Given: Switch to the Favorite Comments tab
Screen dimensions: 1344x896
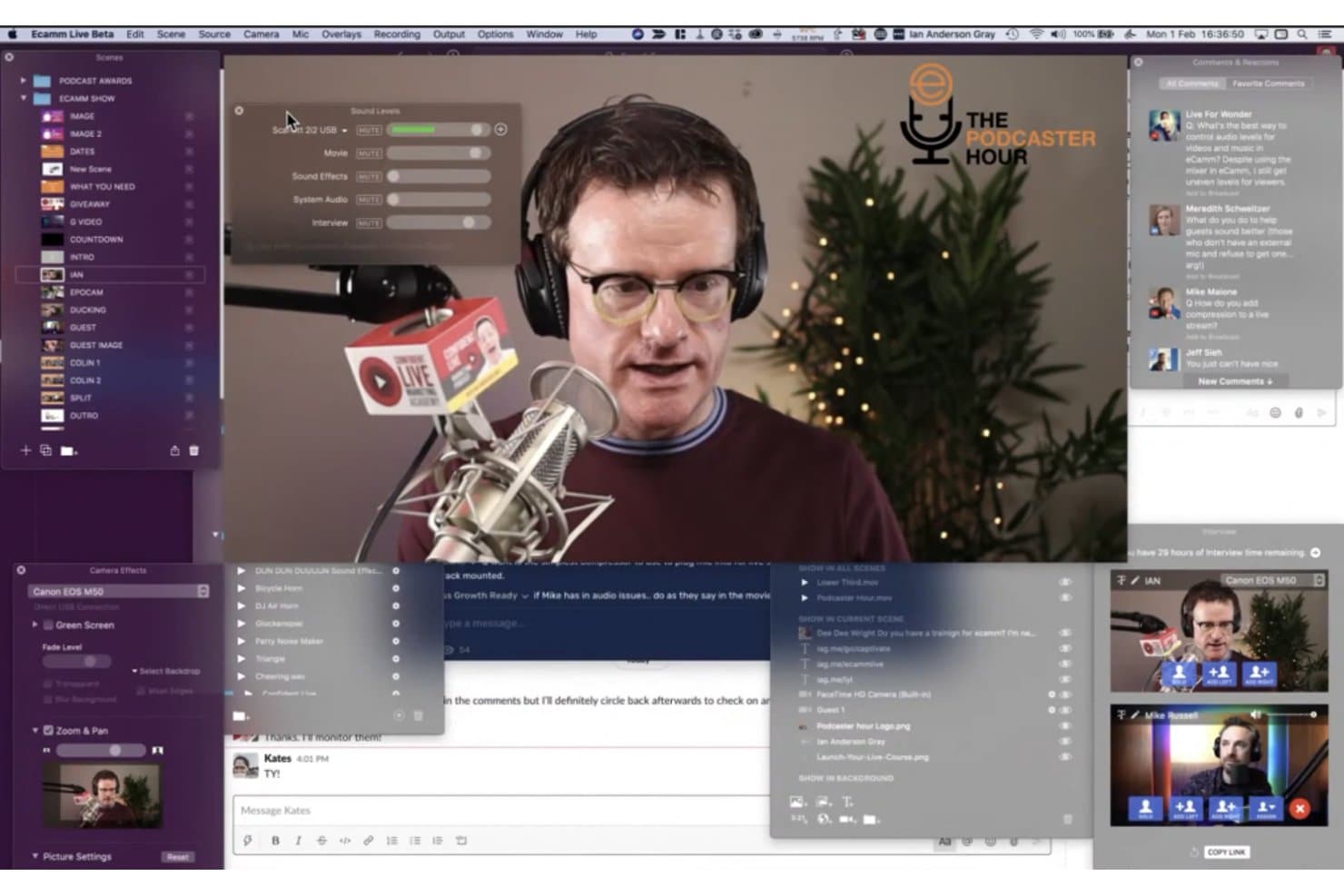Looking at the screenshot, I should (1268, 84).
